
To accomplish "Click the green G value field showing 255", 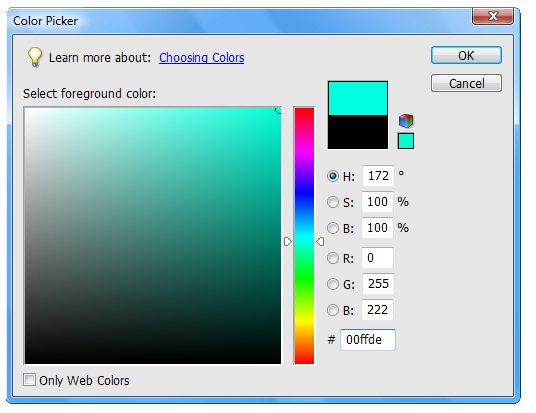I will pos(378,284).
